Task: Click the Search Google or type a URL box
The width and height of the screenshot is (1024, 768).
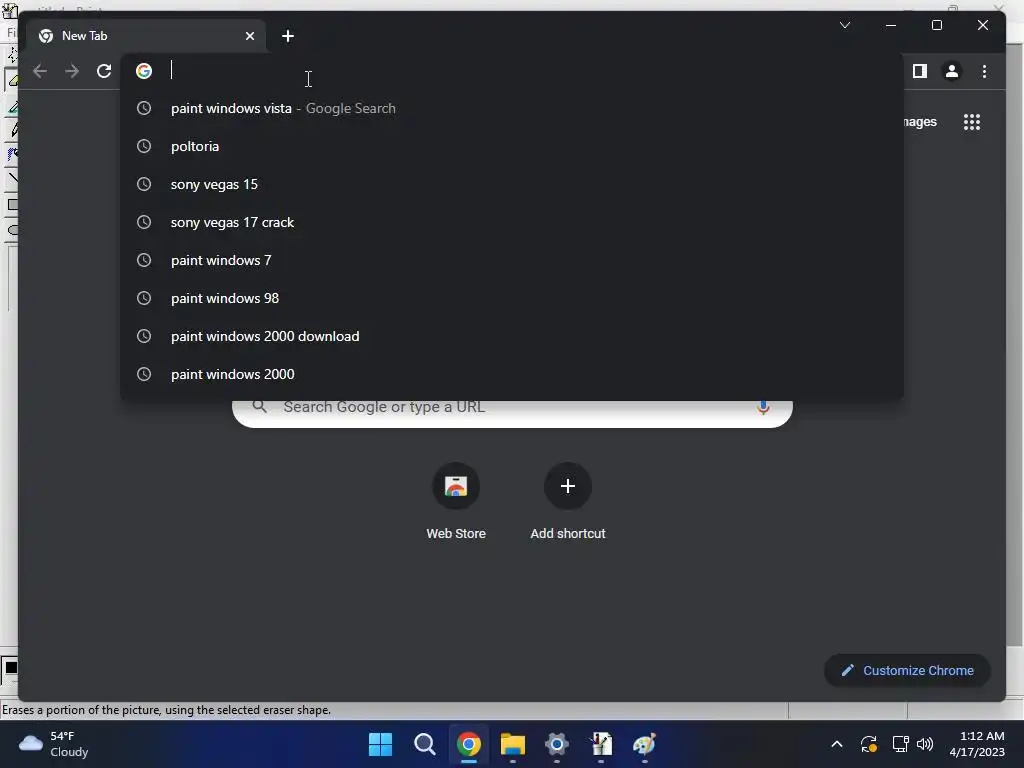Action: [512, 413]
